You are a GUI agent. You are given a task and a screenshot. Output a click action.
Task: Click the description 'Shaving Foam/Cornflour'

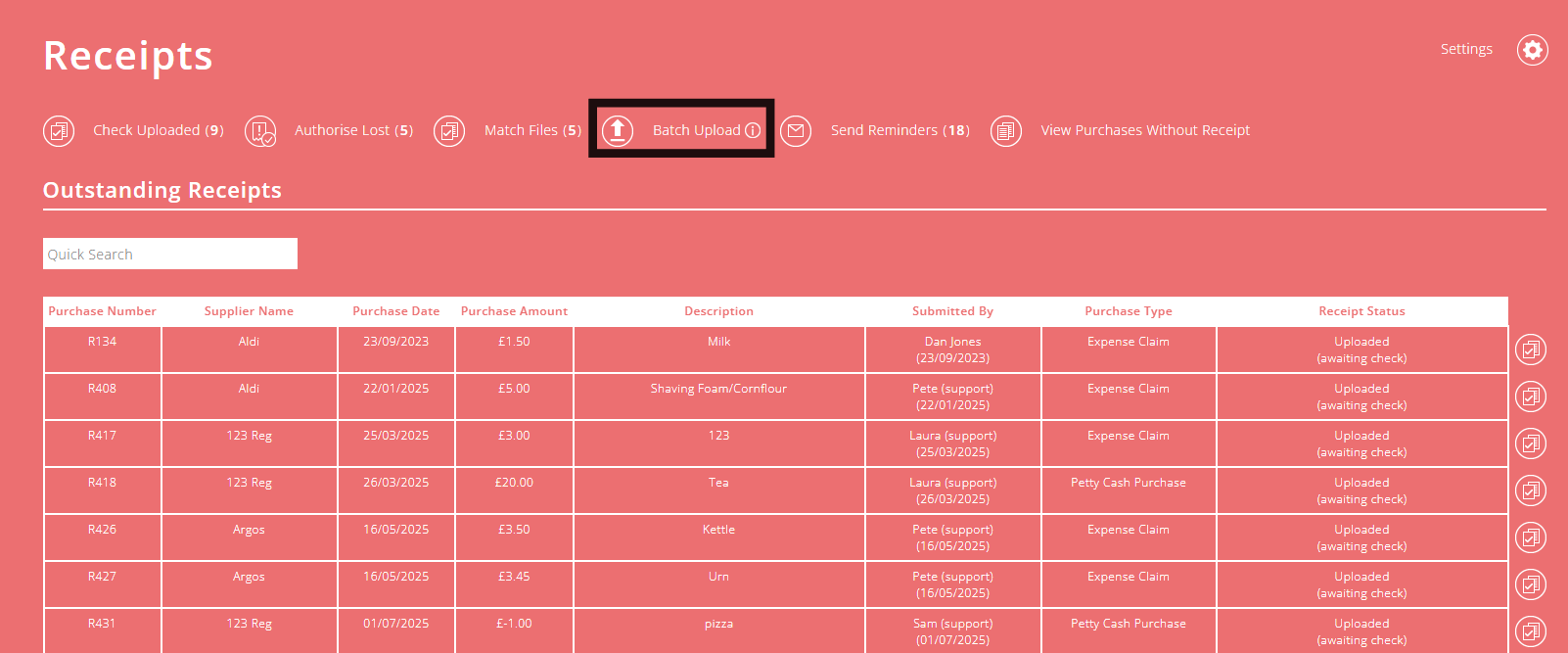pyautogui.click(x=718, y=389)
